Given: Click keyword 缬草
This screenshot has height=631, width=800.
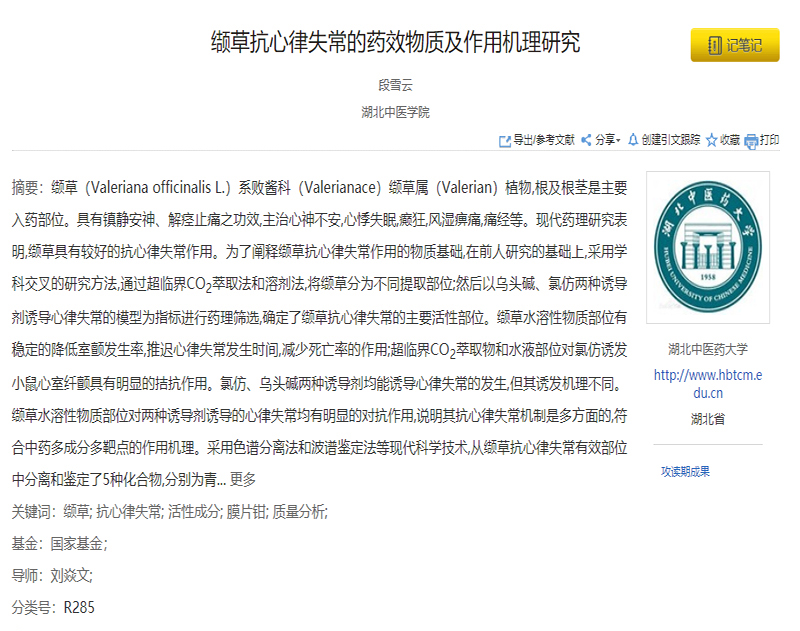Looking at the screenshot, I should [x=76, y=512].
